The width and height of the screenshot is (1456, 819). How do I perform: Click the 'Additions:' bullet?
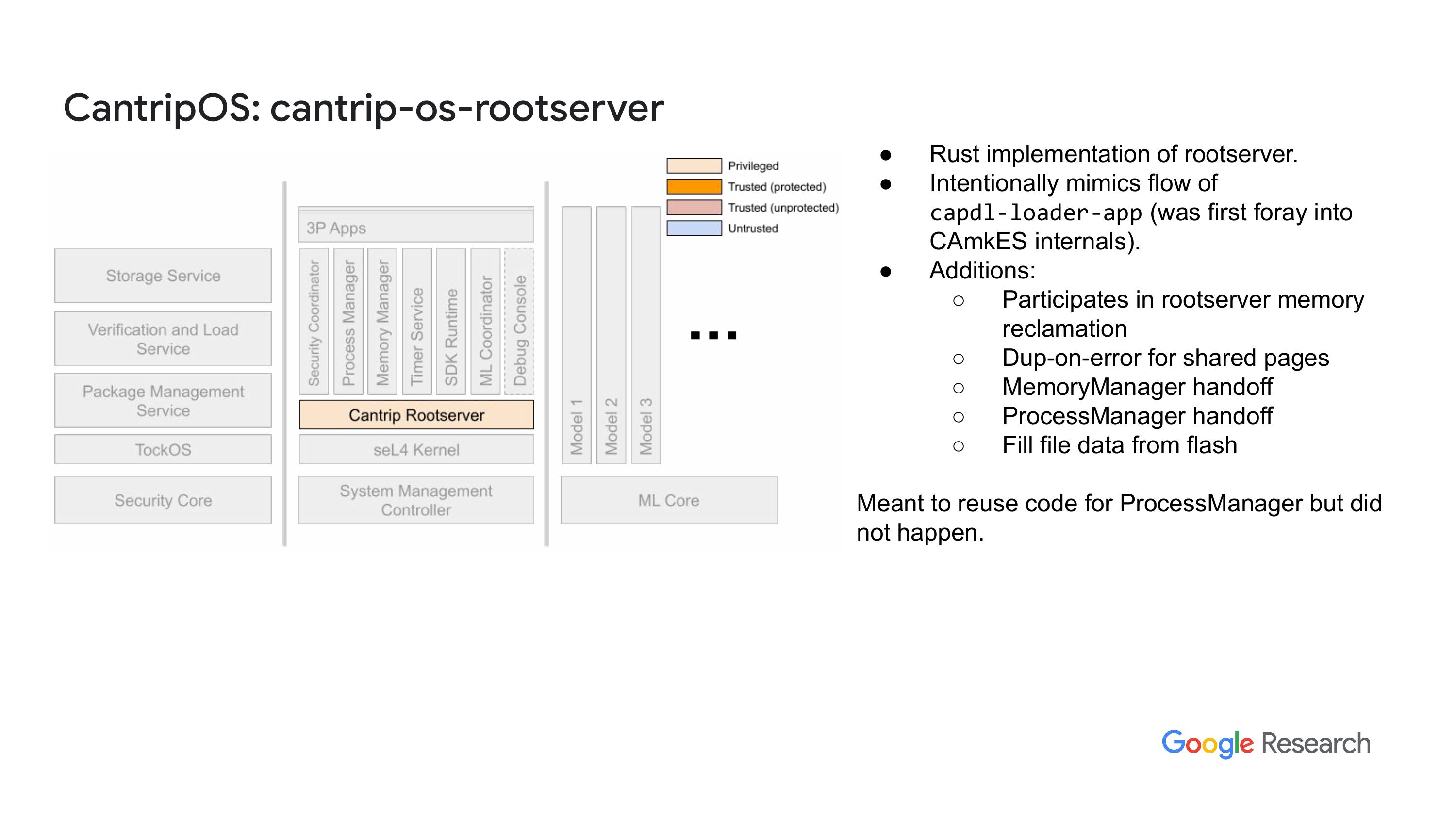tap(982, 271)
